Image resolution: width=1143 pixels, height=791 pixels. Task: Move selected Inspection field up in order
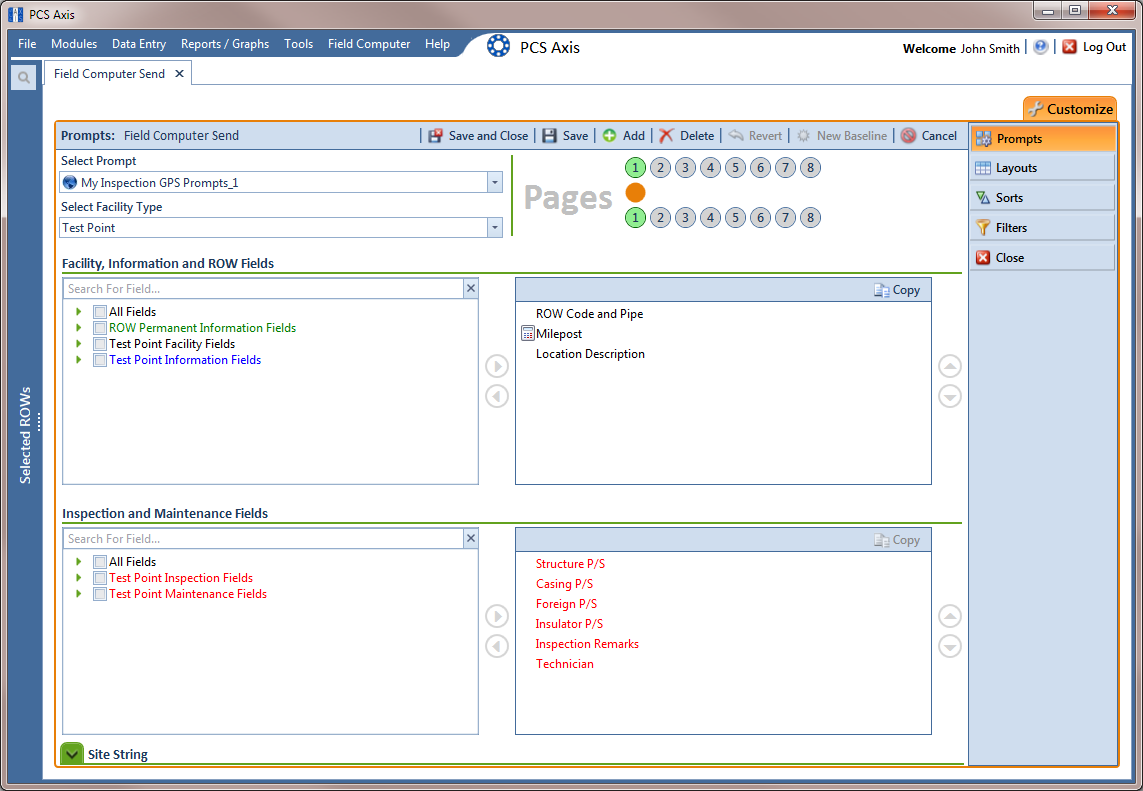pos(949,616)
